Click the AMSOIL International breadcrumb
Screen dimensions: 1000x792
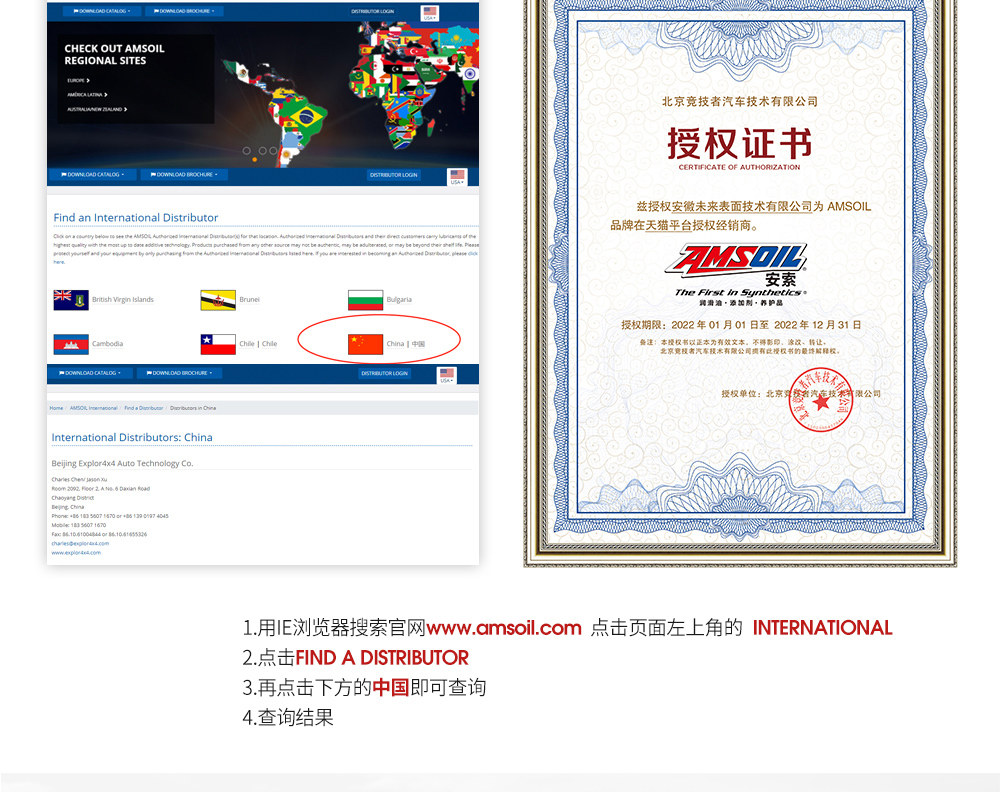tap(94, 408)
